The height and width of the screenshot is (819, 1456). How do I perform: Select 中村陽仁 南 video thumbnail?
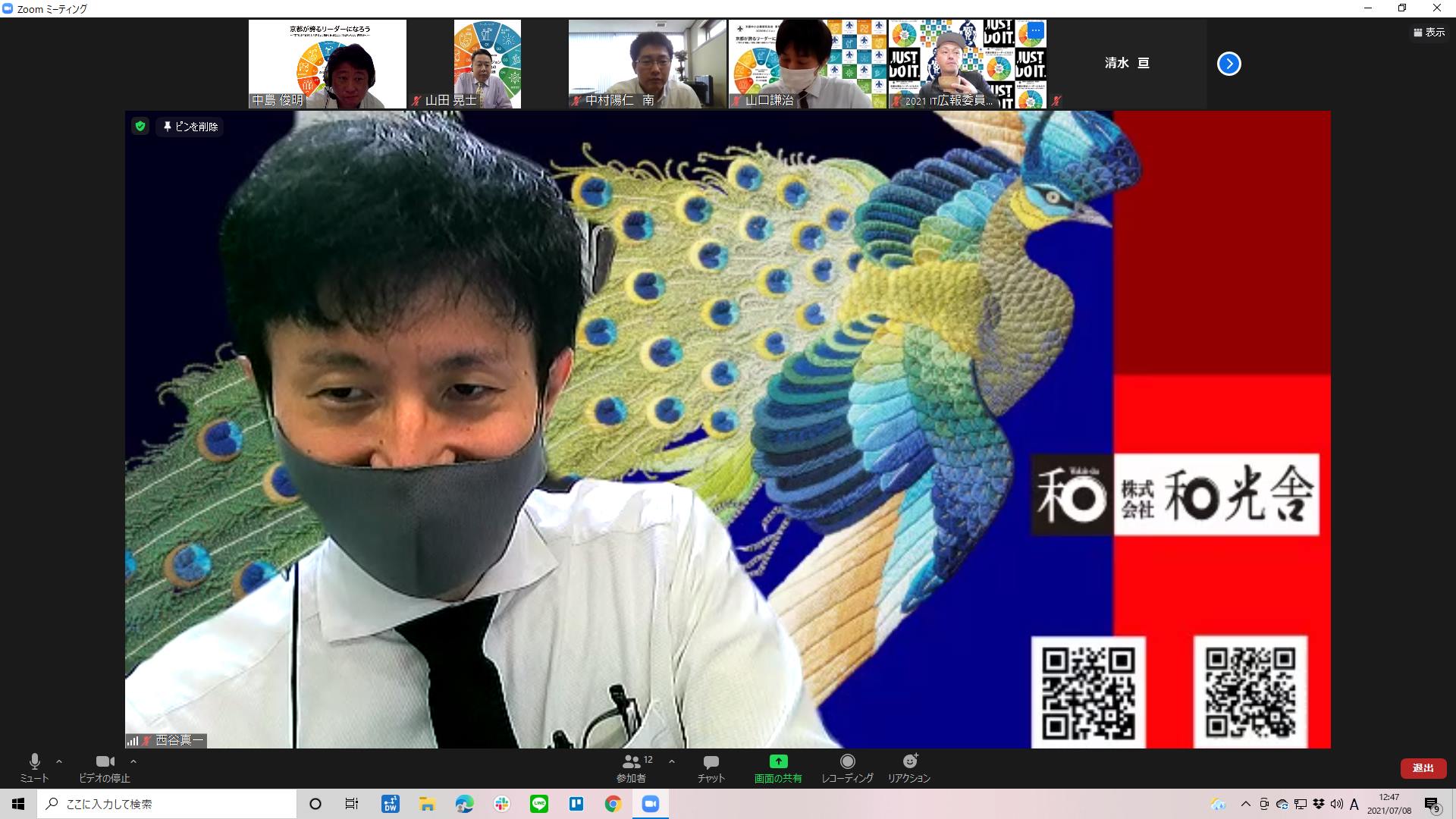pos(647,64)
